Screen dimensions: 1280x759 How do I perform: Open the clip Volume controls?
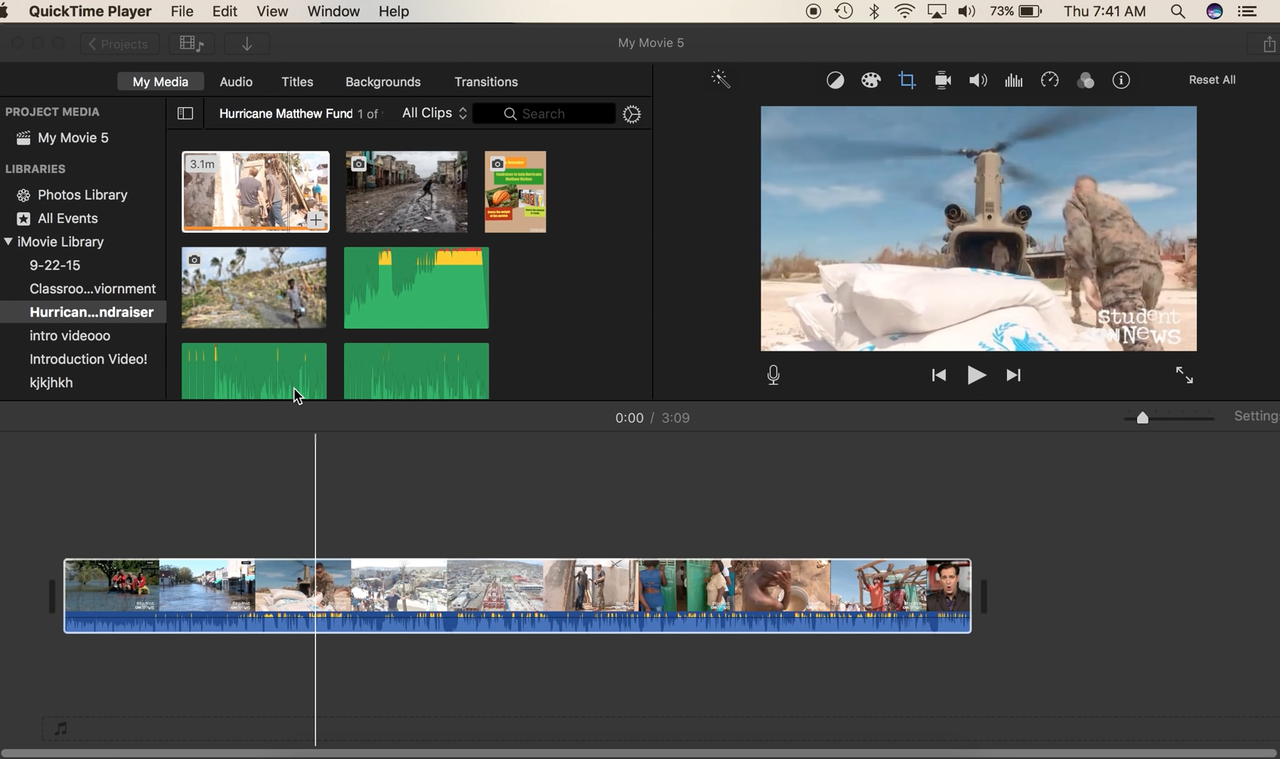978,80
